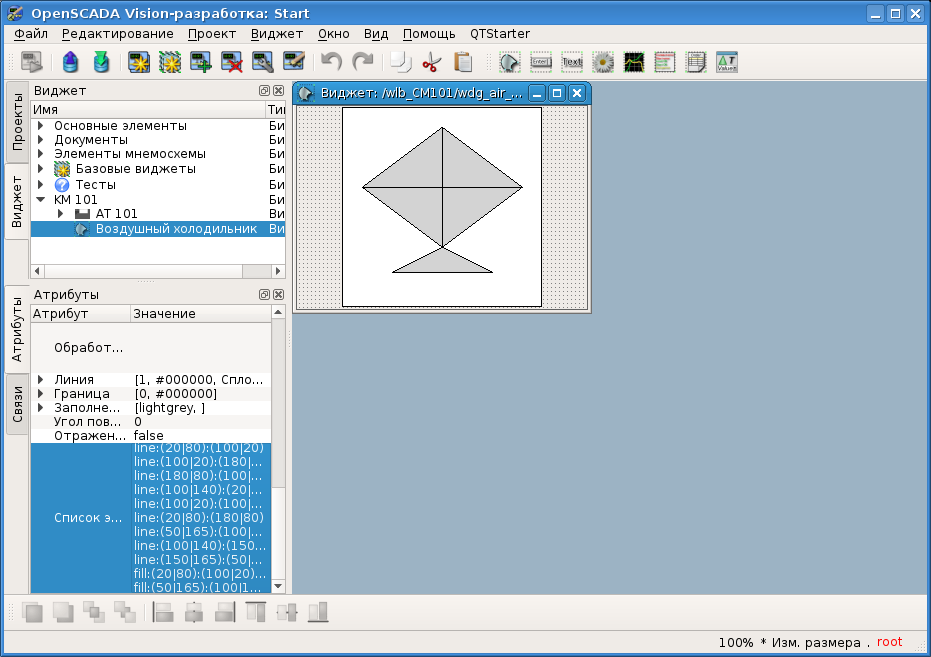Switch to the Проекты side tab
This screenshot has width=931, height=657.
tap(17, 121)
